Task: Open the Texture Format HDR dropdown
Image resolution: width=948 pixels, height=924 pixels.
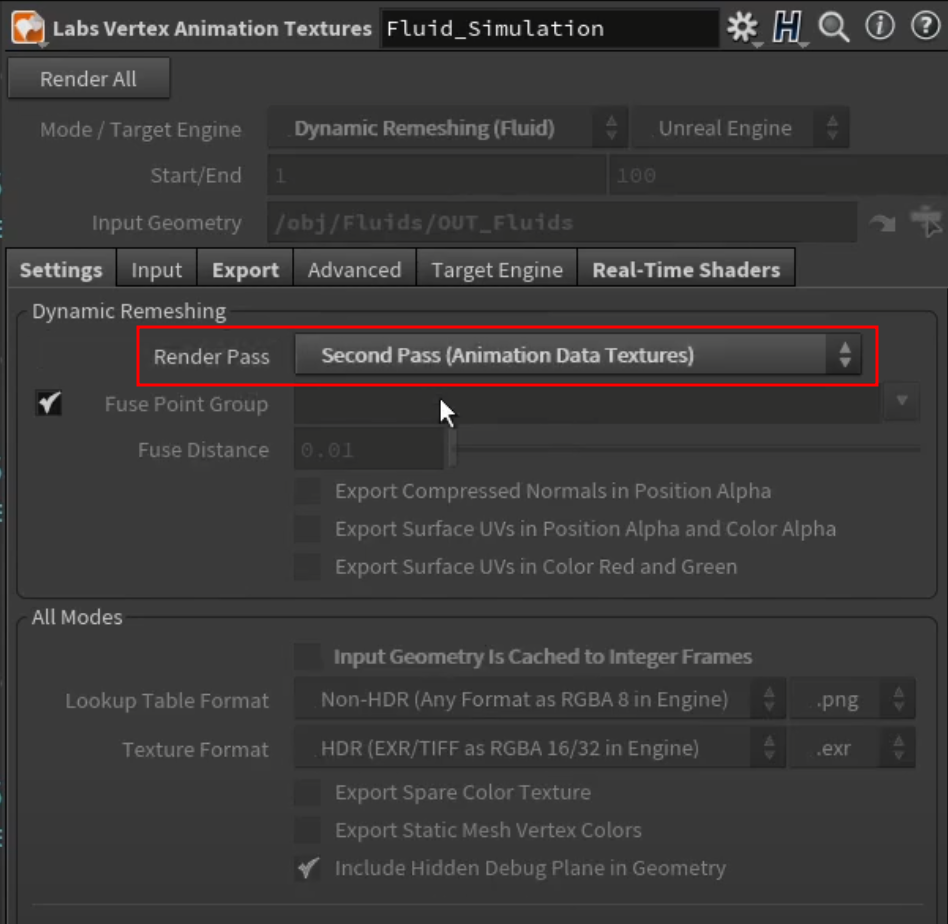Action: [x=540, y=749]
